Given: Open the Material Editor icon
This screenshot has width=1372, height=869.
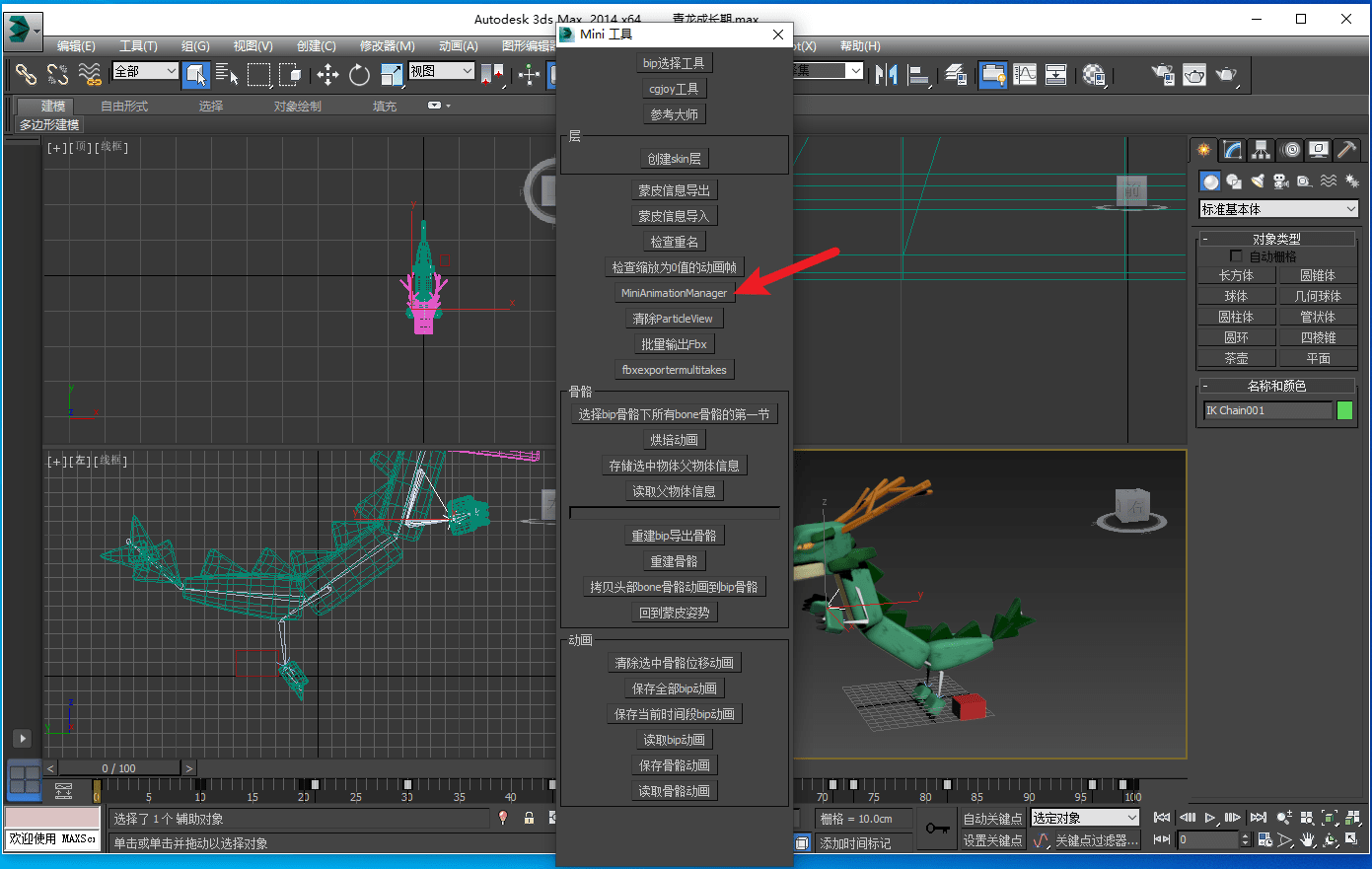Looking at the screenshot, I should pyautogui.click(x=1094, y=74).
